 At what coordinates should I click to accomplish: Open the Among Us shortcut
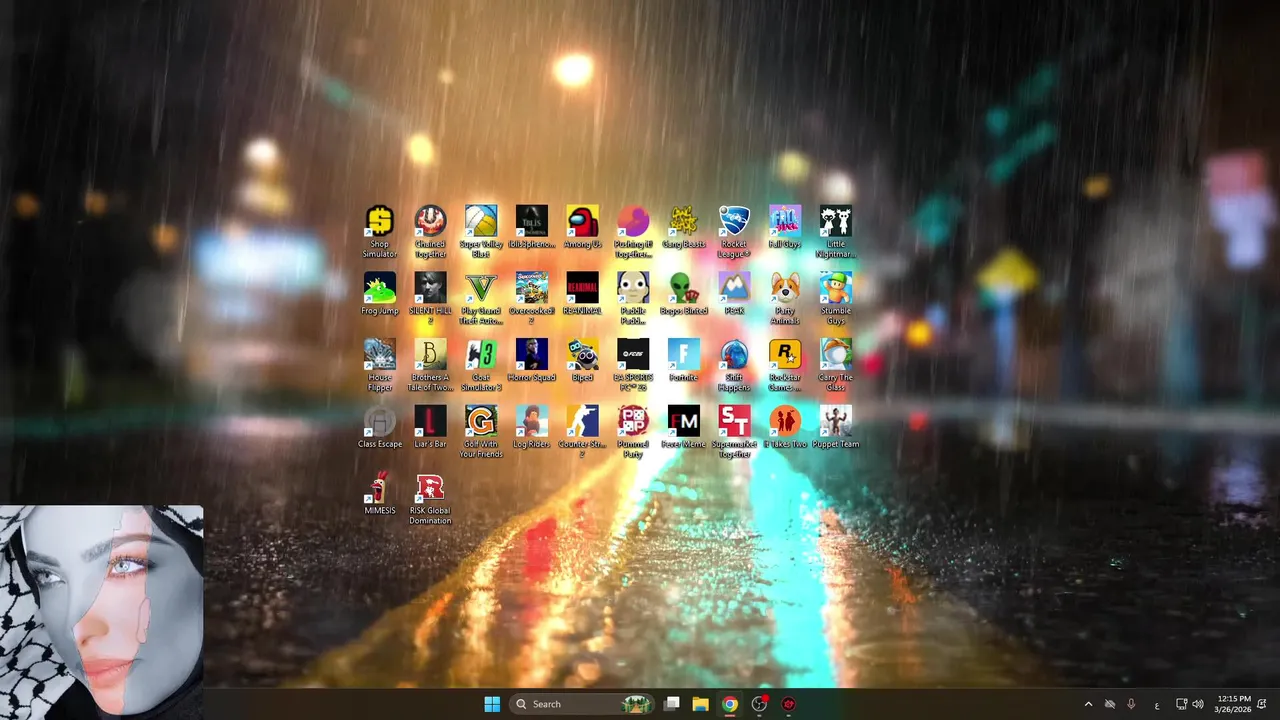click(582, 221)
